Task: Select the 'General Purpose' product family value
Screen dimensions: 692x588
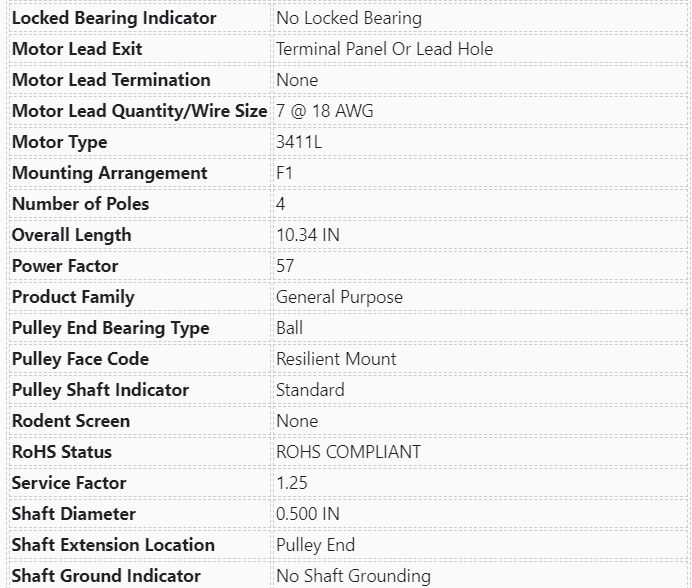Action: pyautogui.click(x=339, y=297)
